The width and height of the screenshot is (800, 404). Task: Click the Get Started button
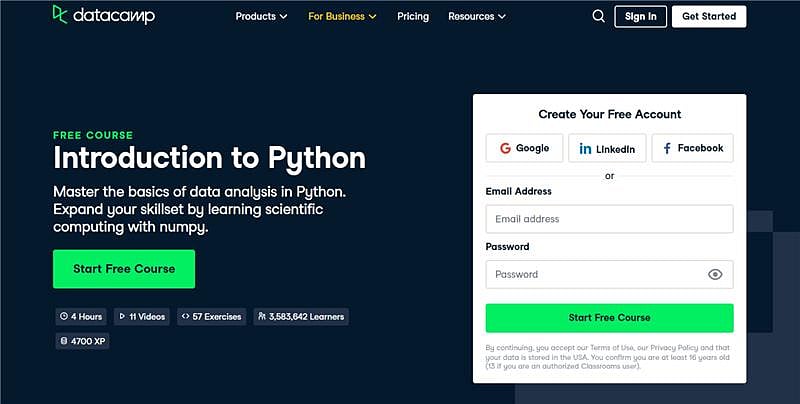[x=709, y=16]
